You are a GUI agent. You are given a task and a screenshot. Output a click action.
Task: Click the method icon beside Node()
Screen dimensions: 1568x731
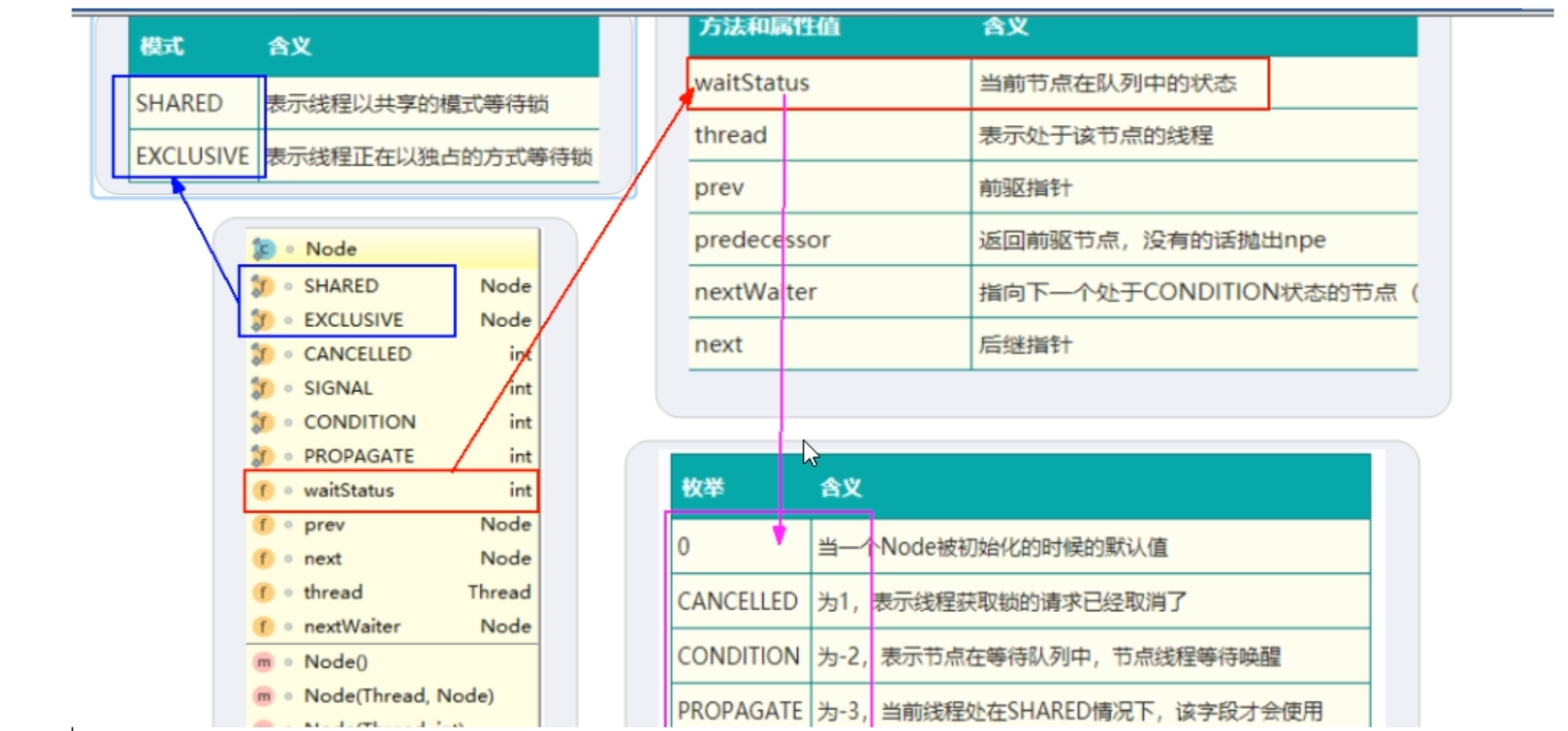point(263,662)
